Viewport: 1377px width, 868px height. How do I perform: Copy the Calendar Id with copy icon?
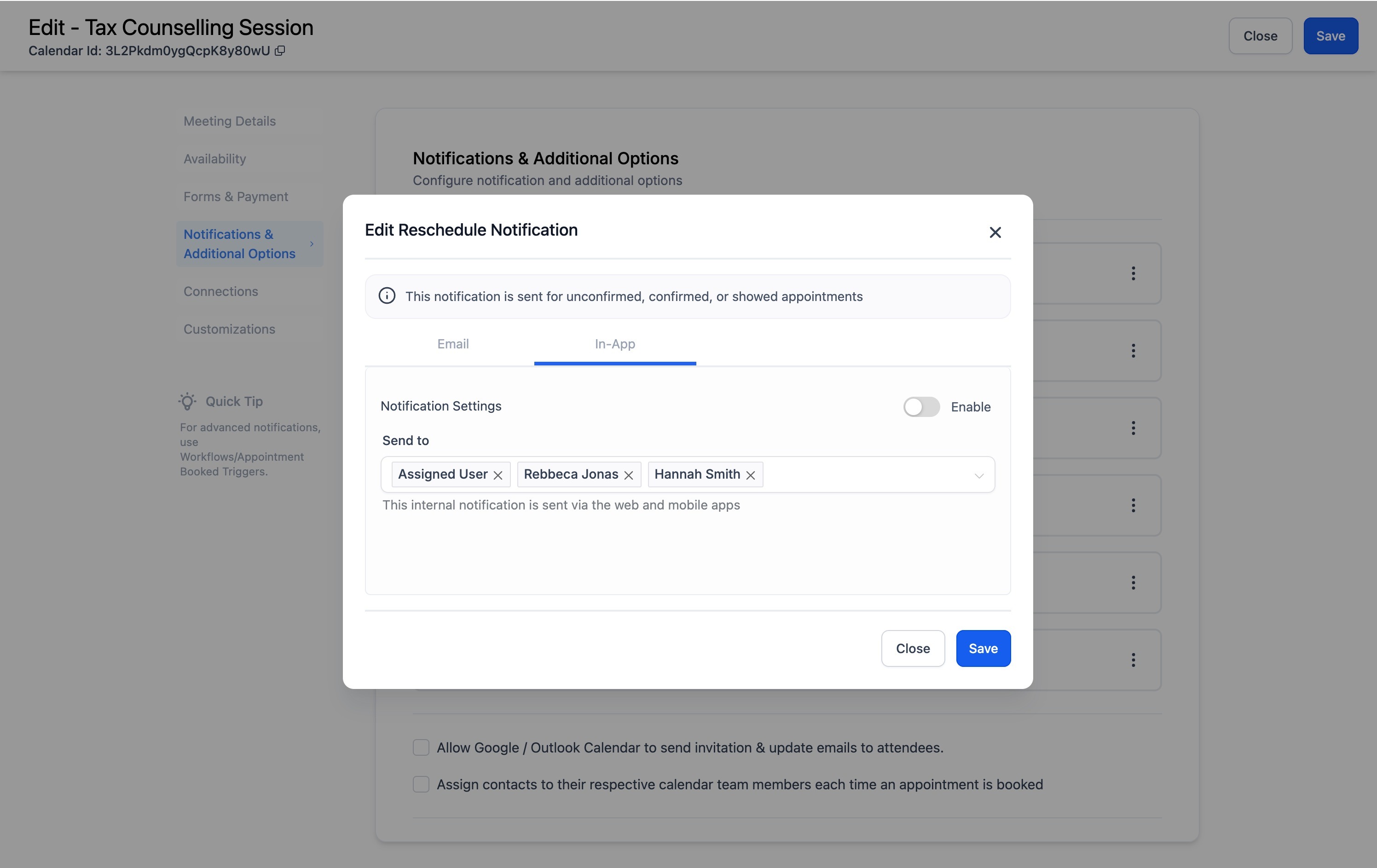tap(280, 51)
